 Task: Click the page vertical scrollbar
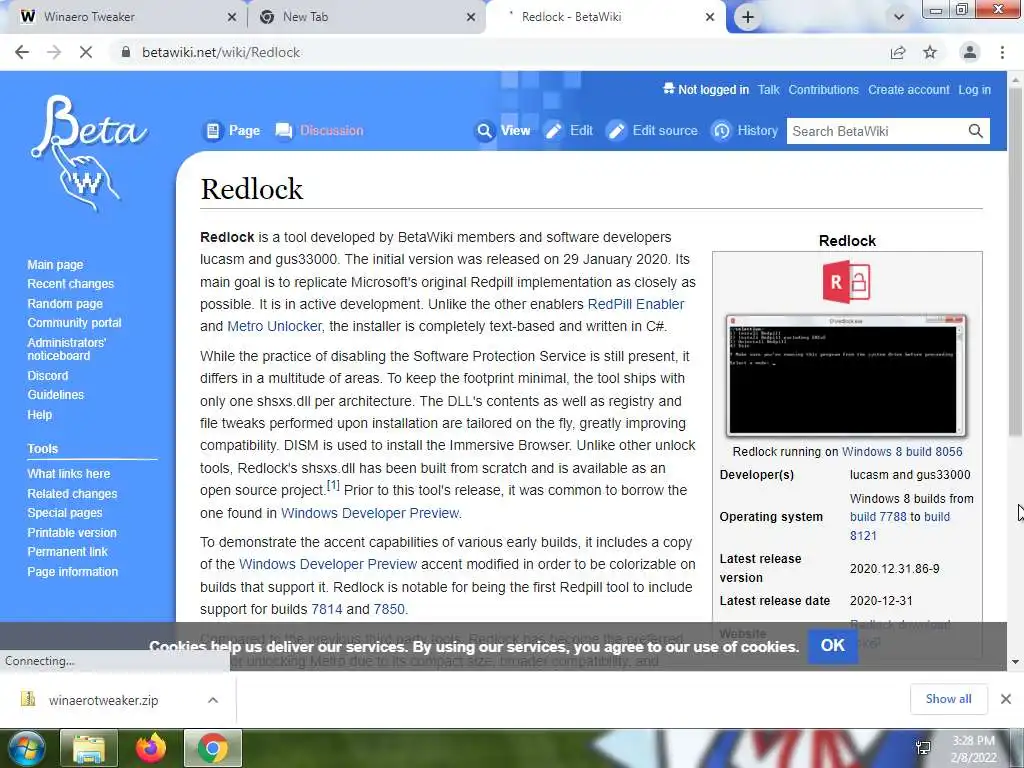pos(1015,261)
